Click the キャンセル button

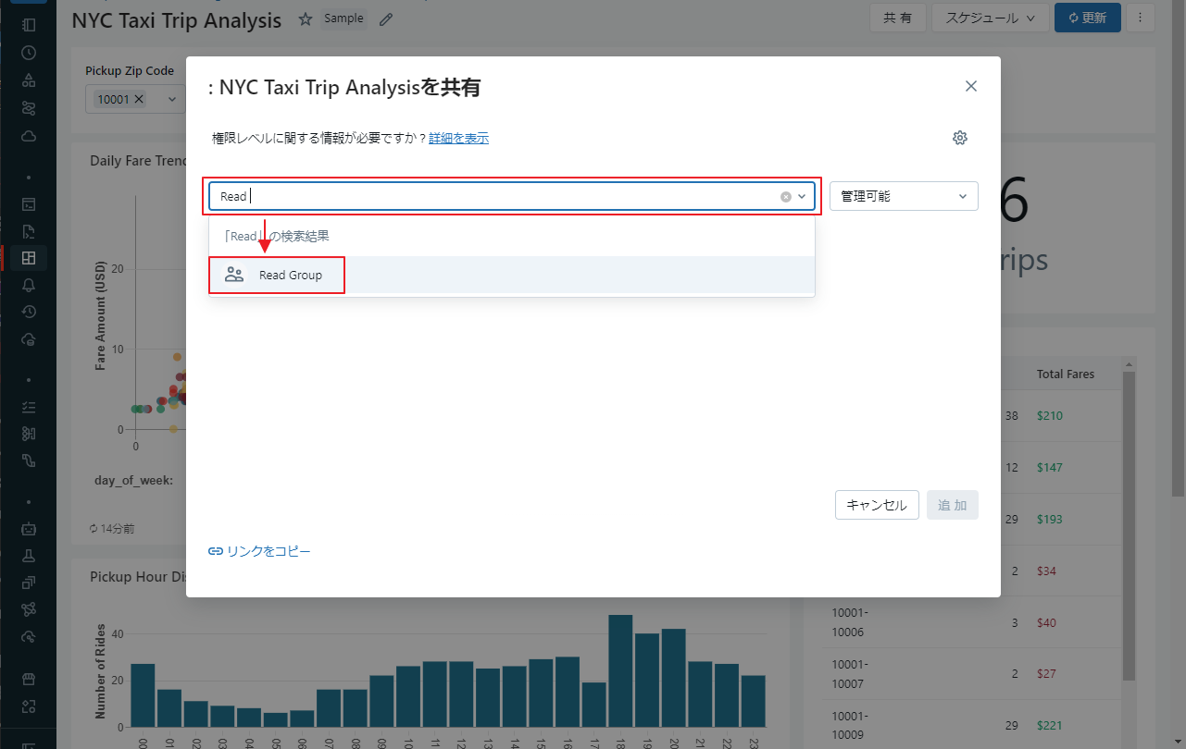876,505
